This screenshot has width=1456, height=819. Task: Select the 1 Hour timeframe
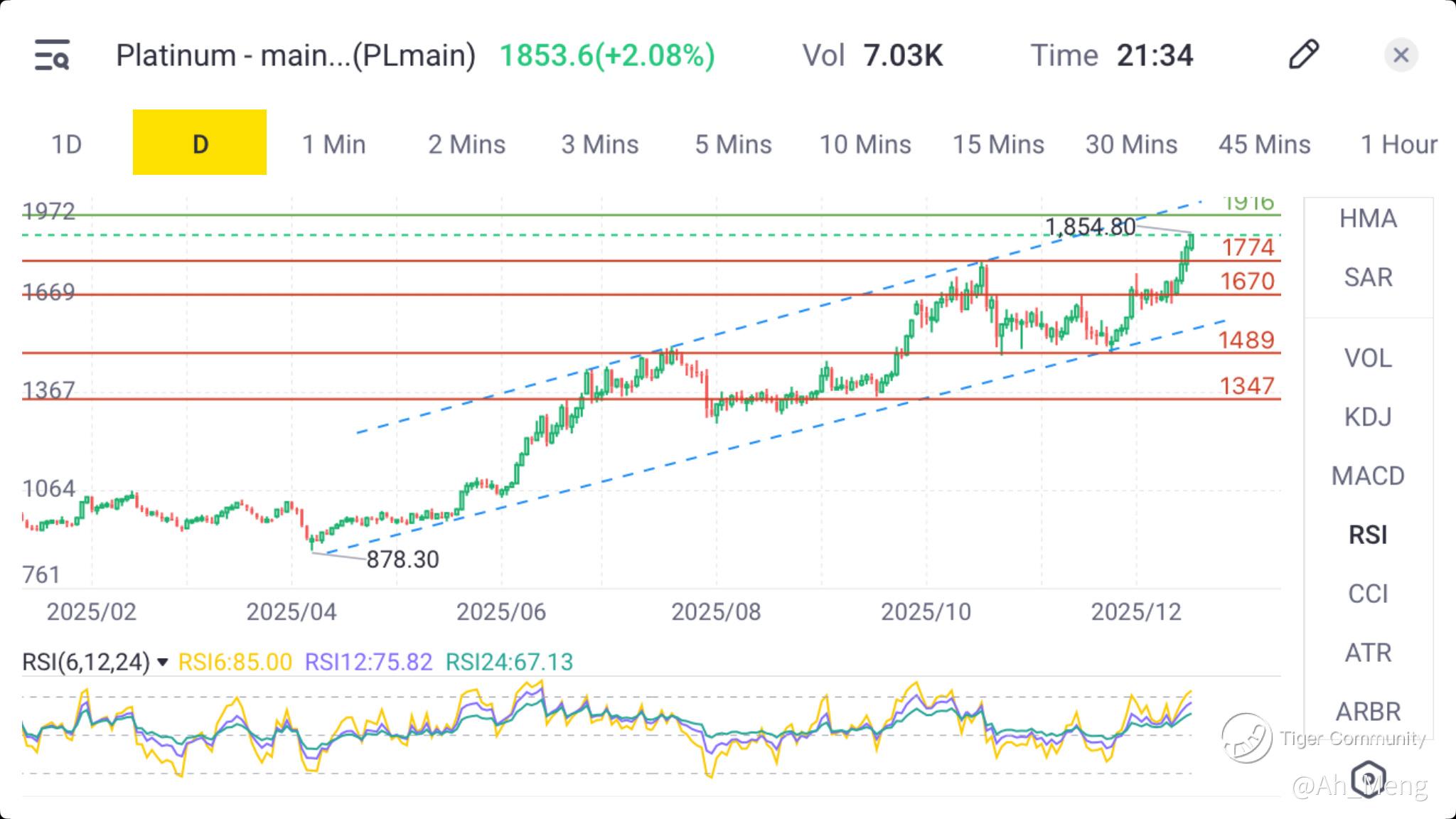[x=1398, y=144]
